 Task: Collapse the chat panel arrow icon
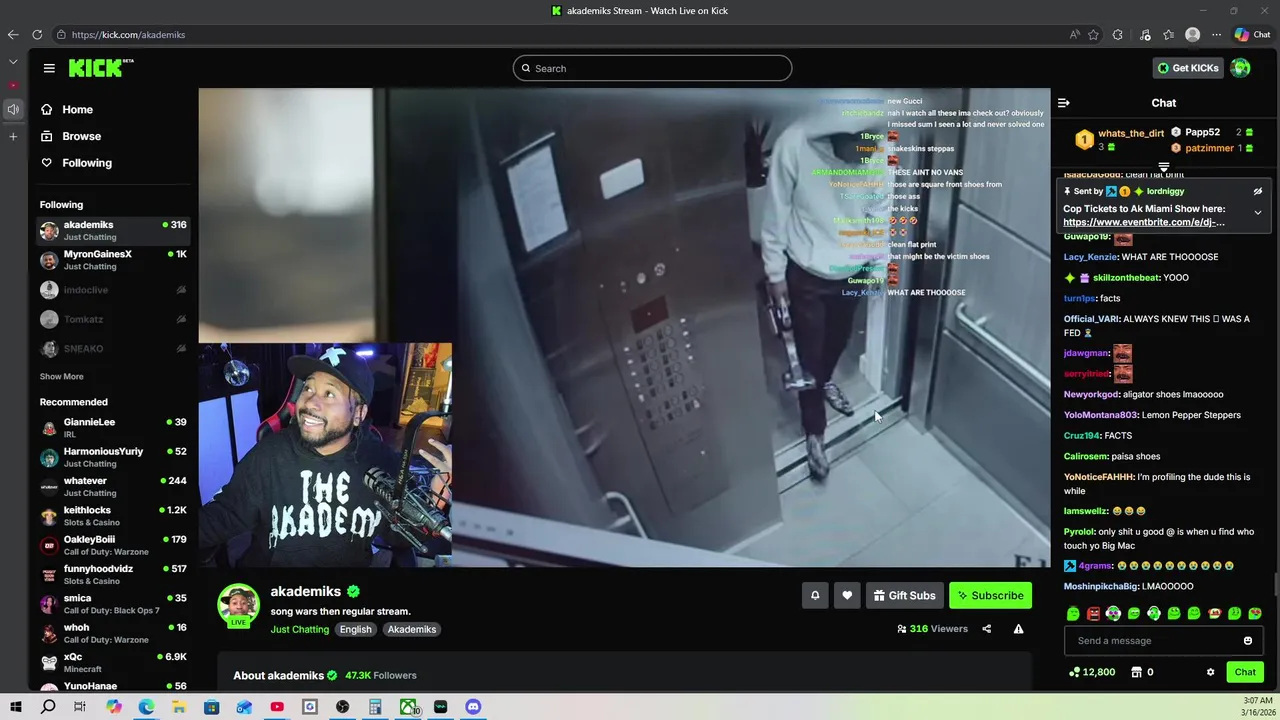[x=1064, y=103]
